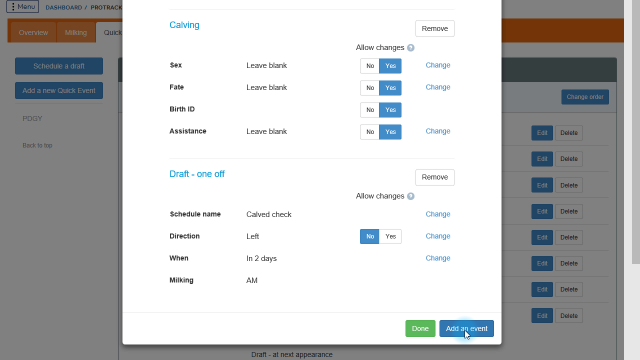640x360 pixels.
Task: Click the Calving section heading
Action: pyautogui.click(x=184, y=25)
